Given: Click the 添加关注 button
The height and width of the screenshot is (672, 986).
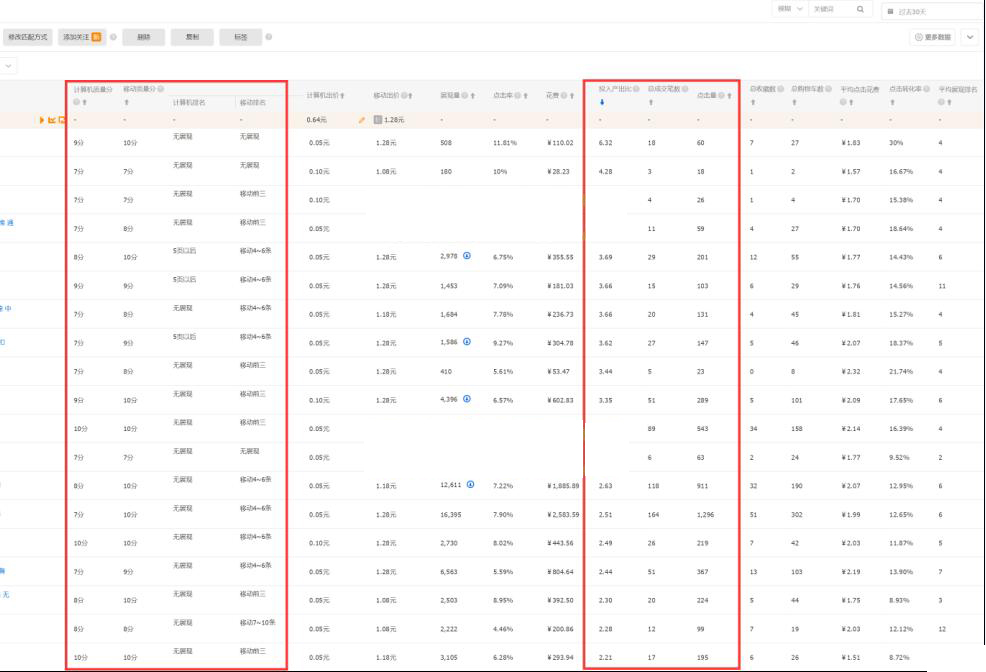Looking at the screenshot, I should 82,37.
